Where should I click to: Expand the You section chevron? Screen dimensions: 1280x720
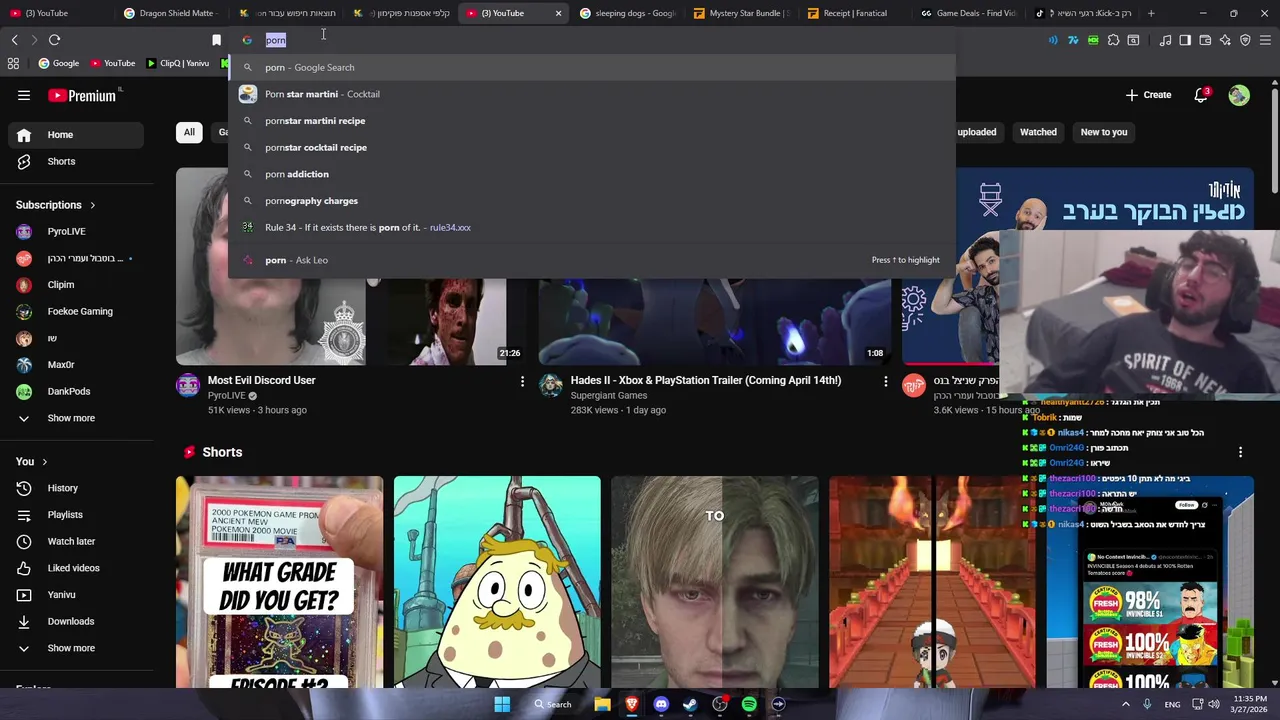[44, 462]
